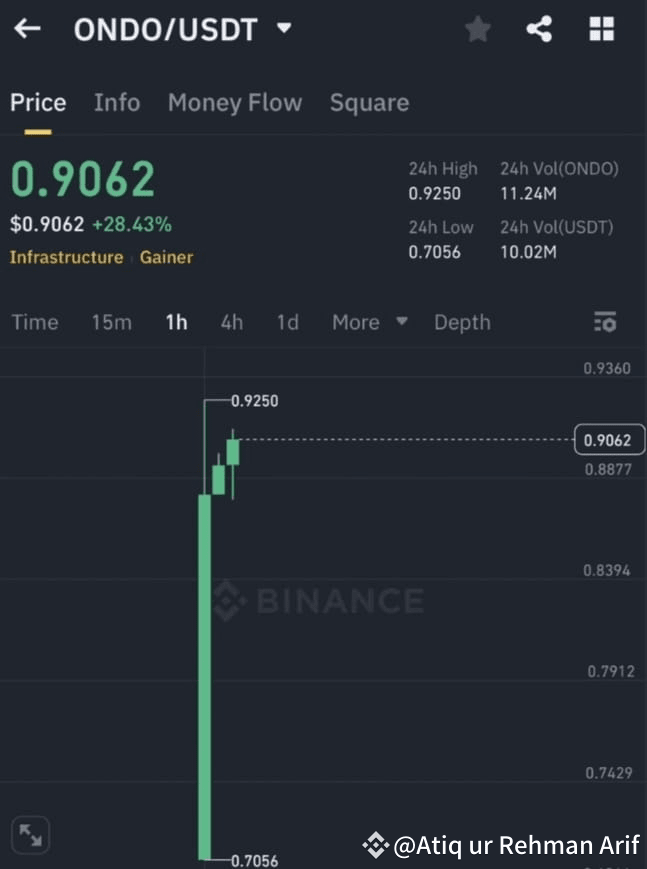
Task: Tap the back arrow icon
Action: pyautogui.click(x=27, y=28)
